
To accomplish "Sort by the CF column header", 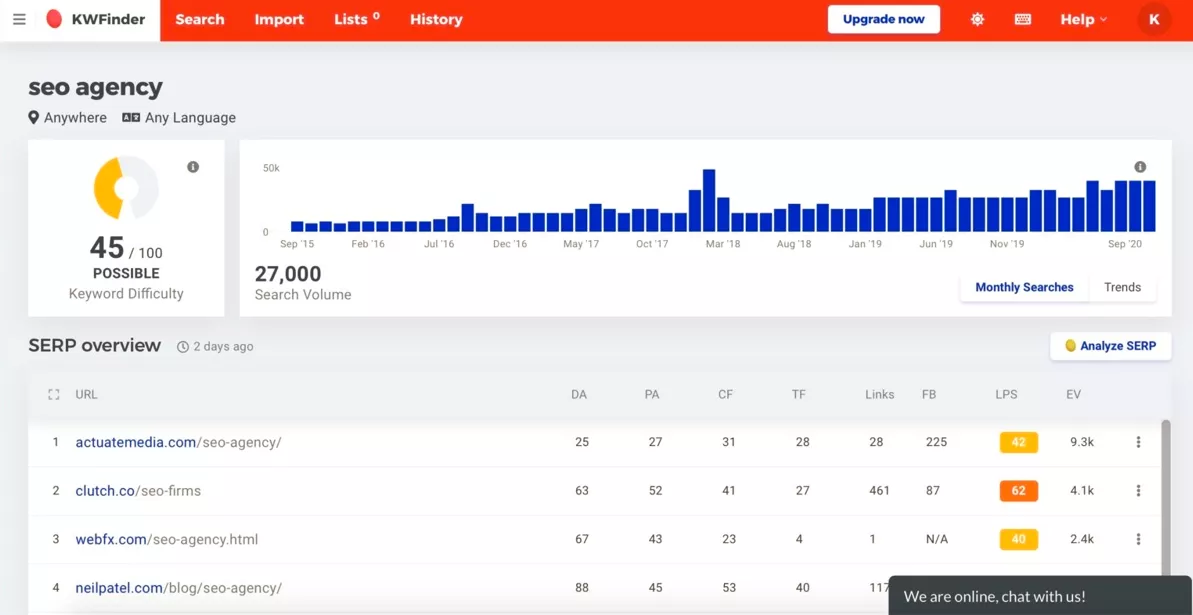I will 726,394.
